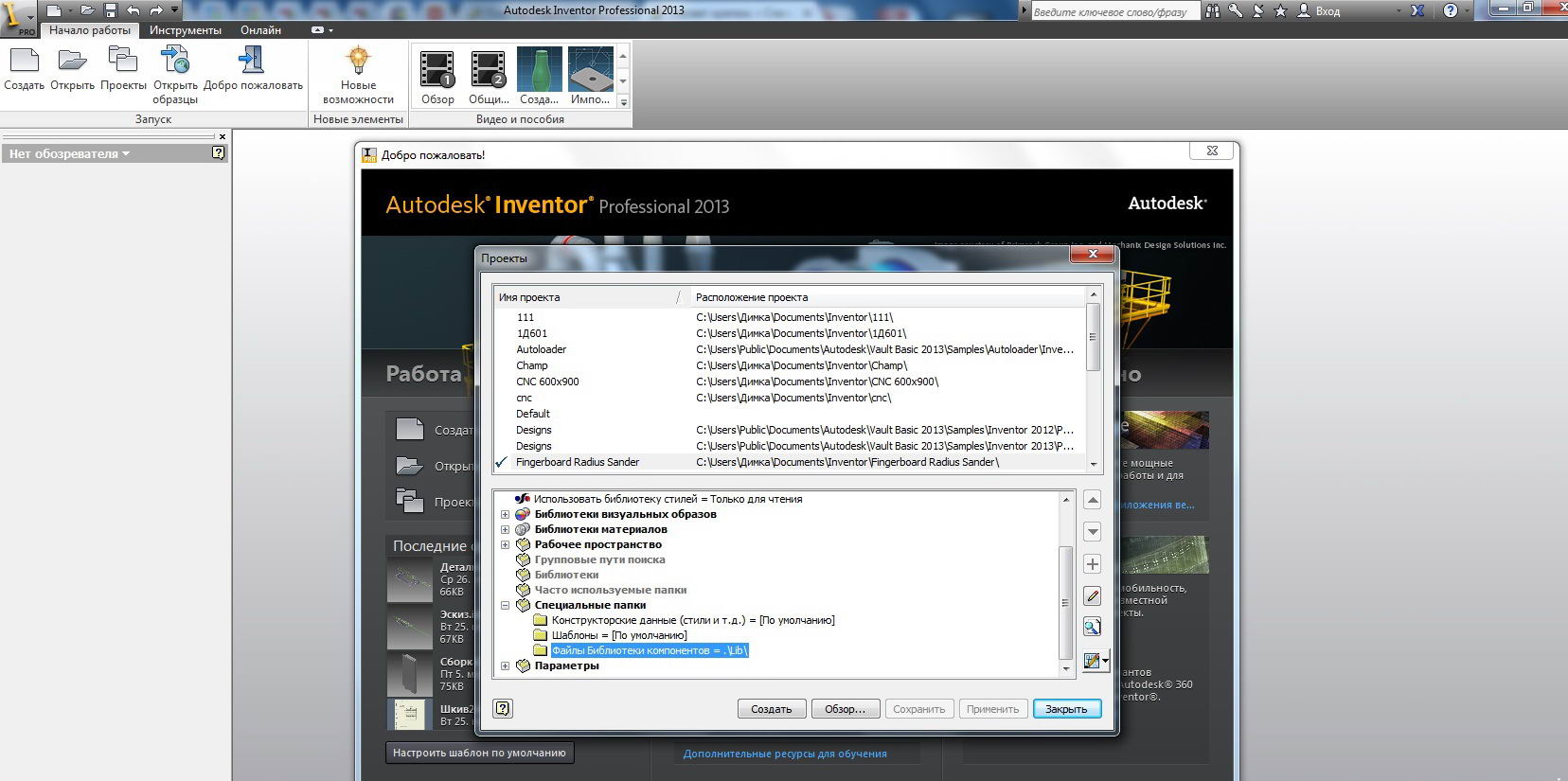The height and width of the screenshot is (781, 1568).
Task: Click the binoculars search icon
Action: 1213,11
